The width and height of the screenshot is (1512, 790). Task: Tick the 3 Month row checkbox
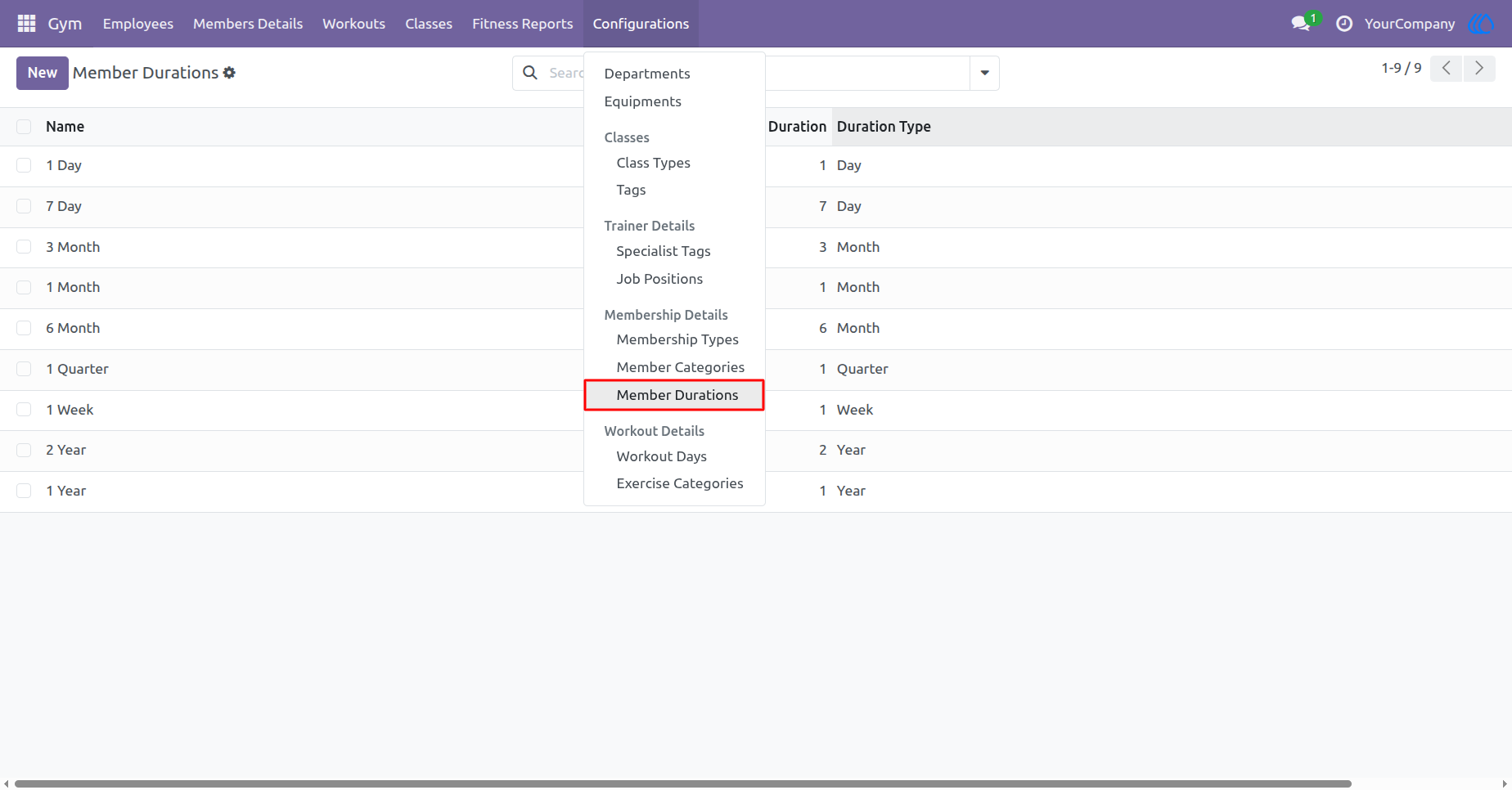coord(24,247)
